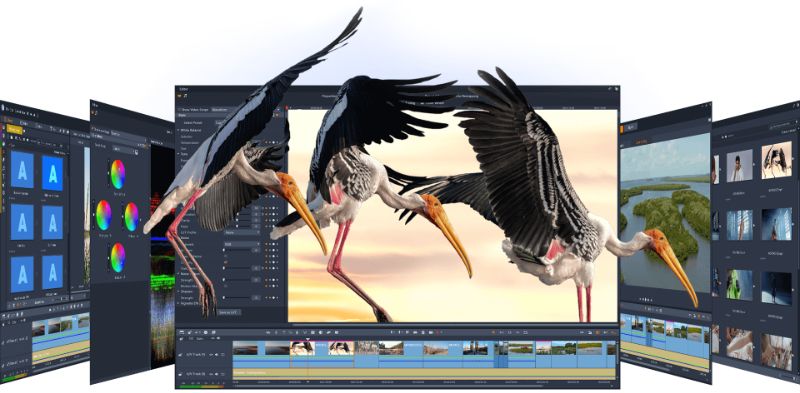
Task: Pick the first blue title template
Action: (22, 169)
